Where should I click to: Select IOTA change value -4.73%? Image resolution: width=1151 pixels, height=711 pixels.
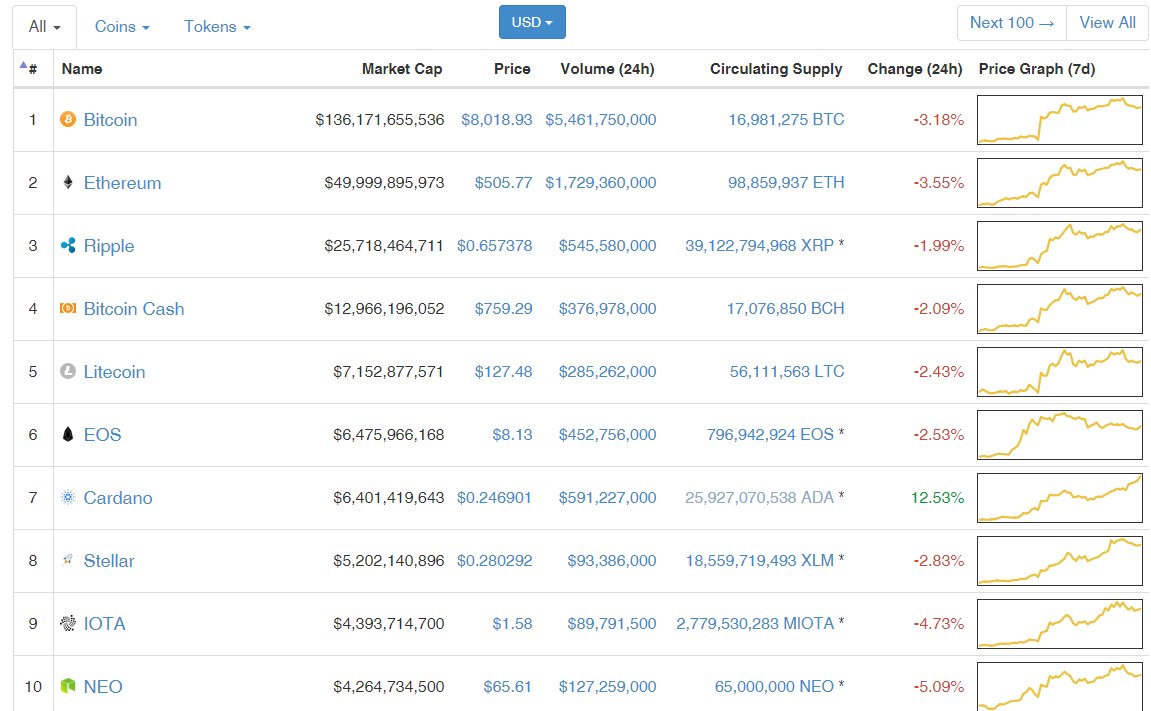tap(939, 624)
